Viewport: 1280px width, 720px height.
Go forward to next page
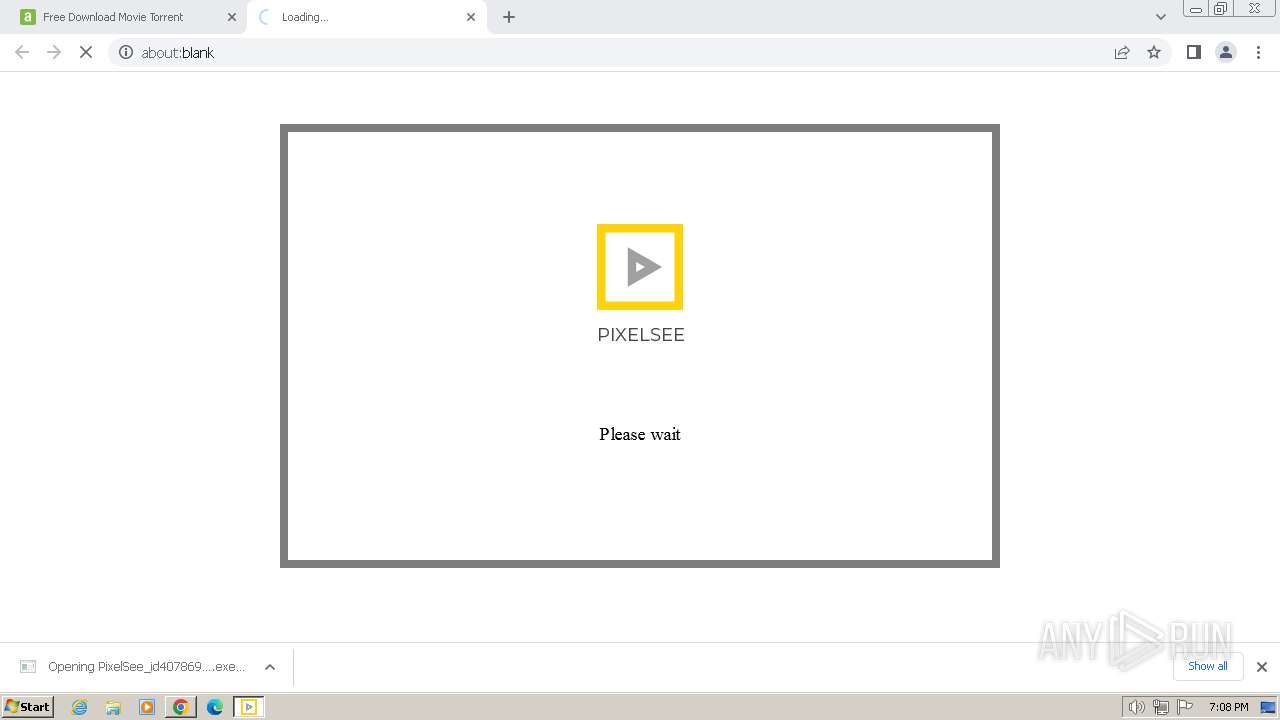click(54, 52)
